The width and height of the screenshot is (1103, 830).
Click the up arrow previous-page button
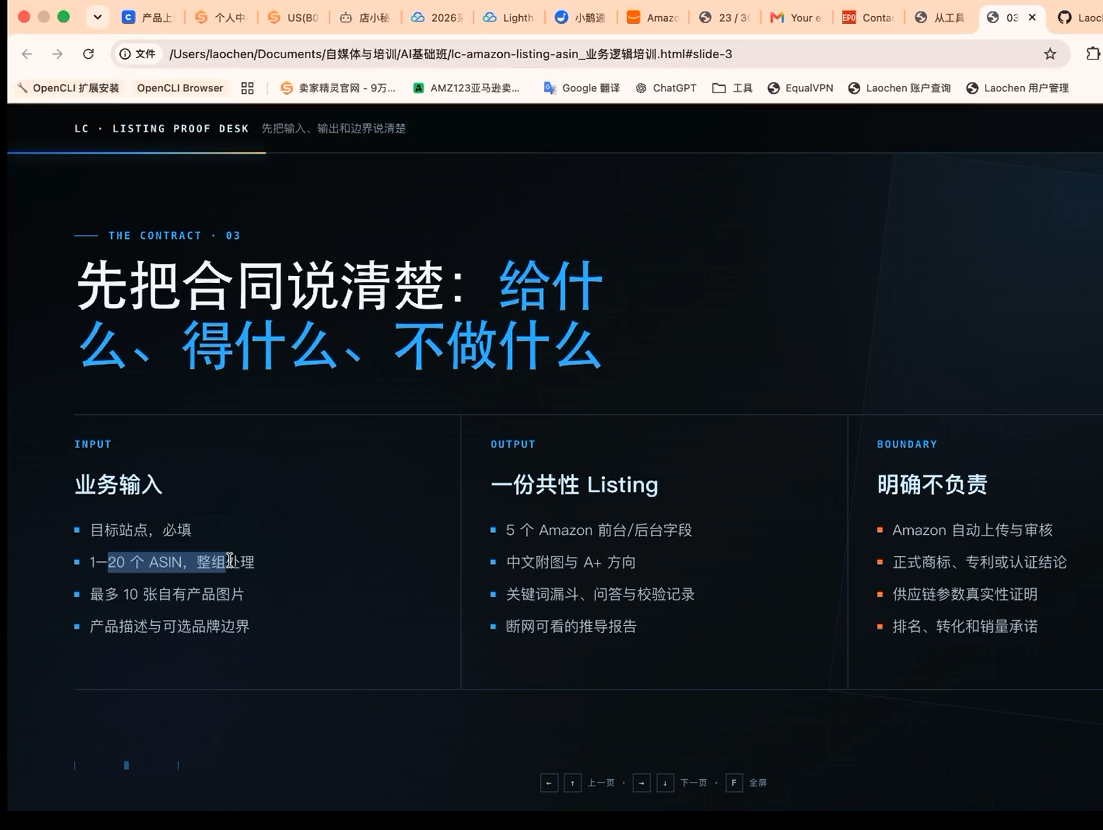[573, 783]
